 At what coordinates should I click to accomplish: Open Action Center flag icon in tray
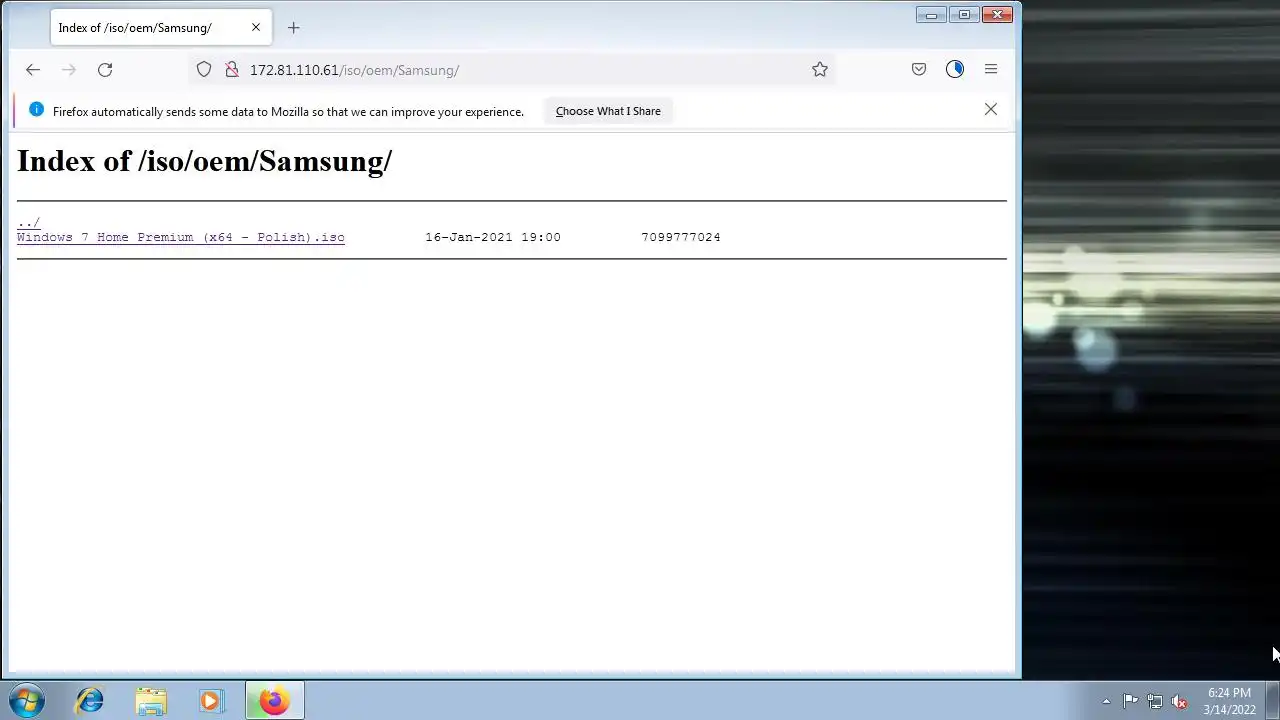[1130, 701]
